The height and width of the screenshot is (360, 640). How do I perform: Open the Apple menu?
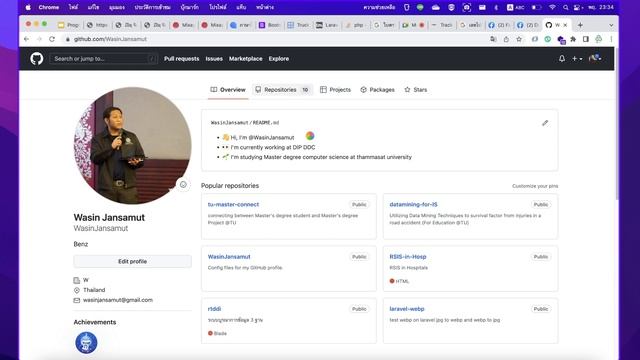(x=28, y=7)
